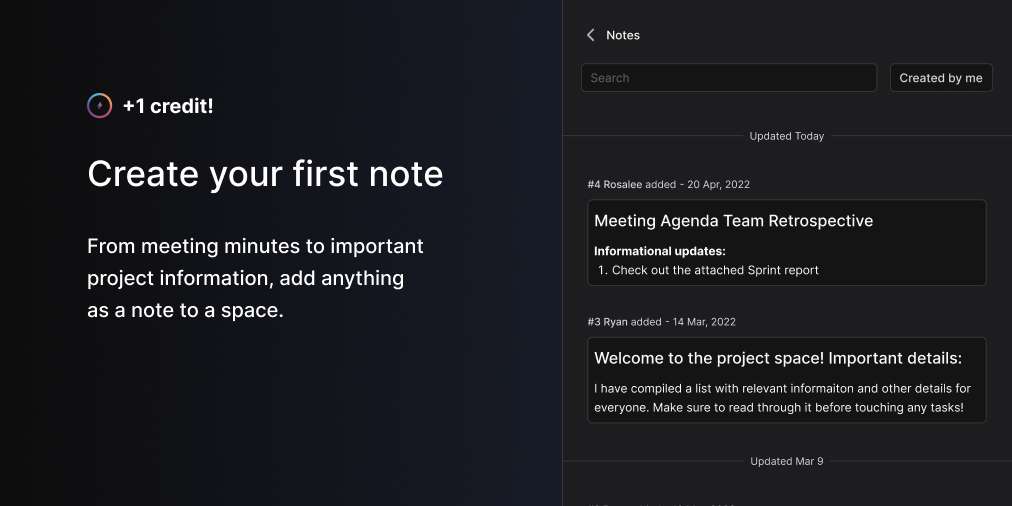Toggle the Created by me filter
This screenshot has height=506, width=1012.
pyautogui.click(x=940, y=78)
